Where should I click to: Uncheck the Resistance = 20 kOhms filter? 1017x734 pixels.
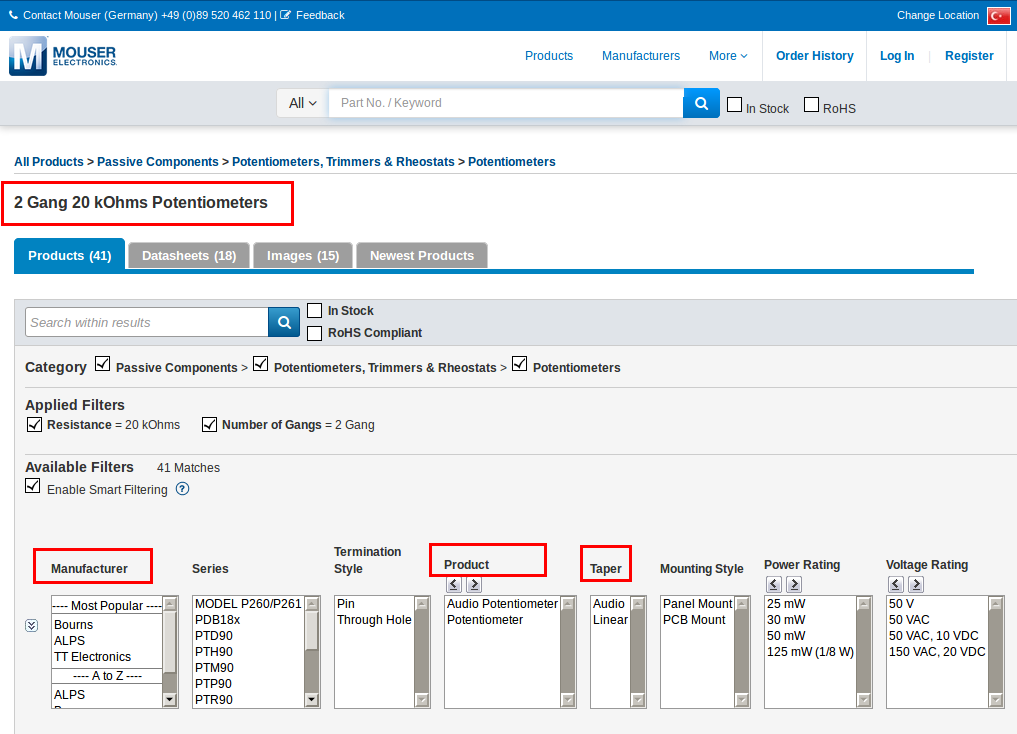[x=34, y=424]
